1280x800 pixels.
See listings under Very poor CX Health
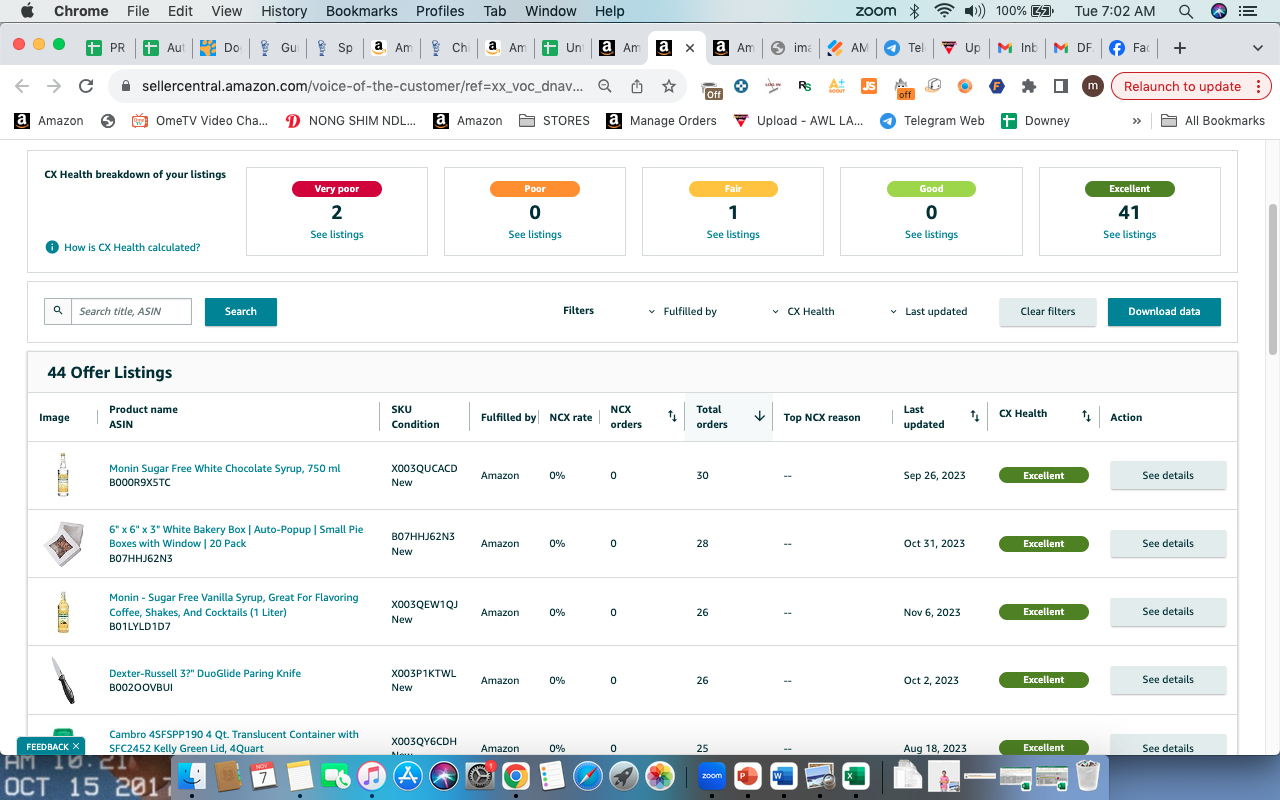click(x=337, y=235)
